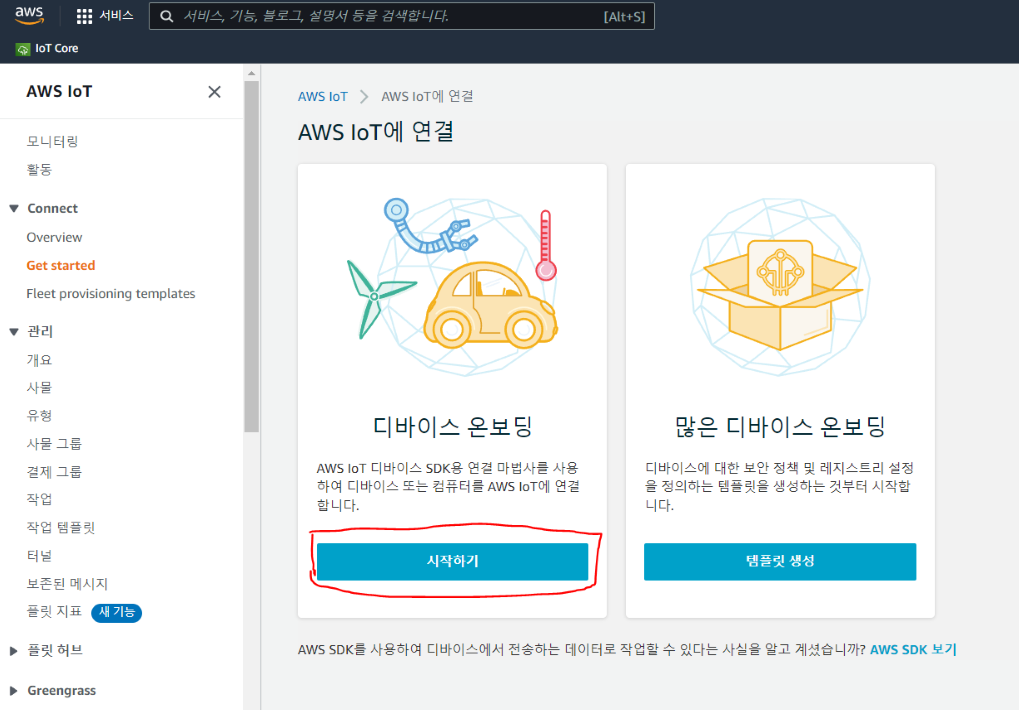
Task: Click the many devices onboarding box illustration
Action: (x=780, y=286)
